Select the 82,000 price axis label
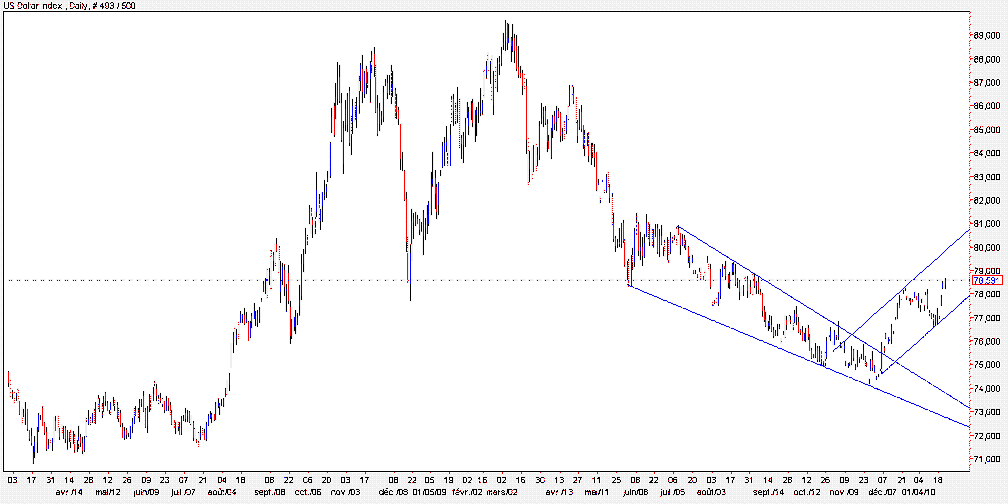Screen dimensions: 1008x504 (988, 201)
